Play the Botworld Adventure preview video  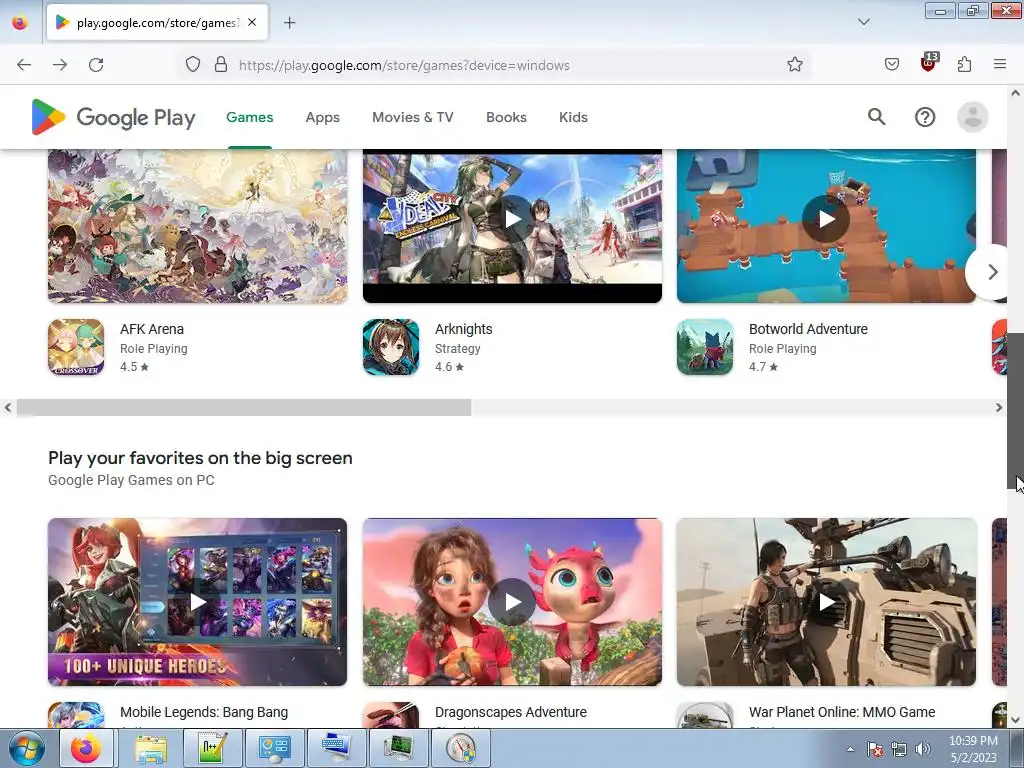coord(826,219)
